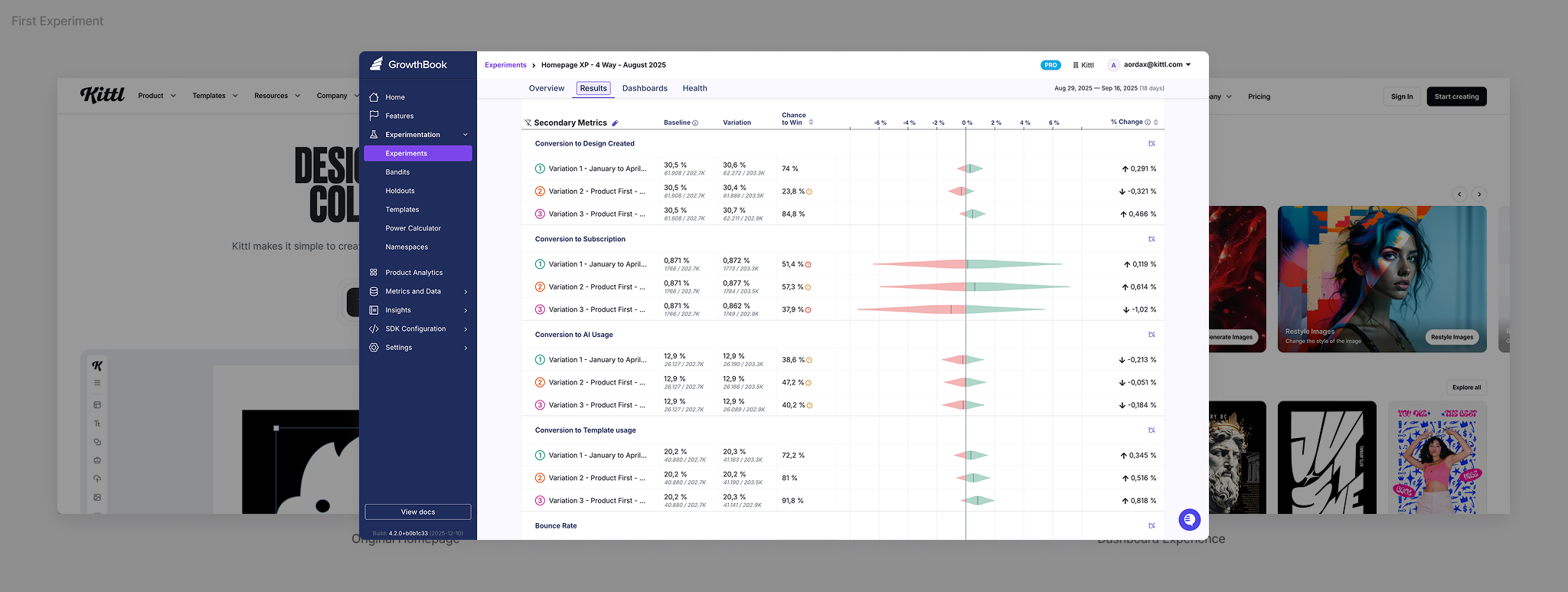Screen dimensions: 1568x592
Task: Click icon on Conversion to AI Usage row
Action: pos(1151,335)
